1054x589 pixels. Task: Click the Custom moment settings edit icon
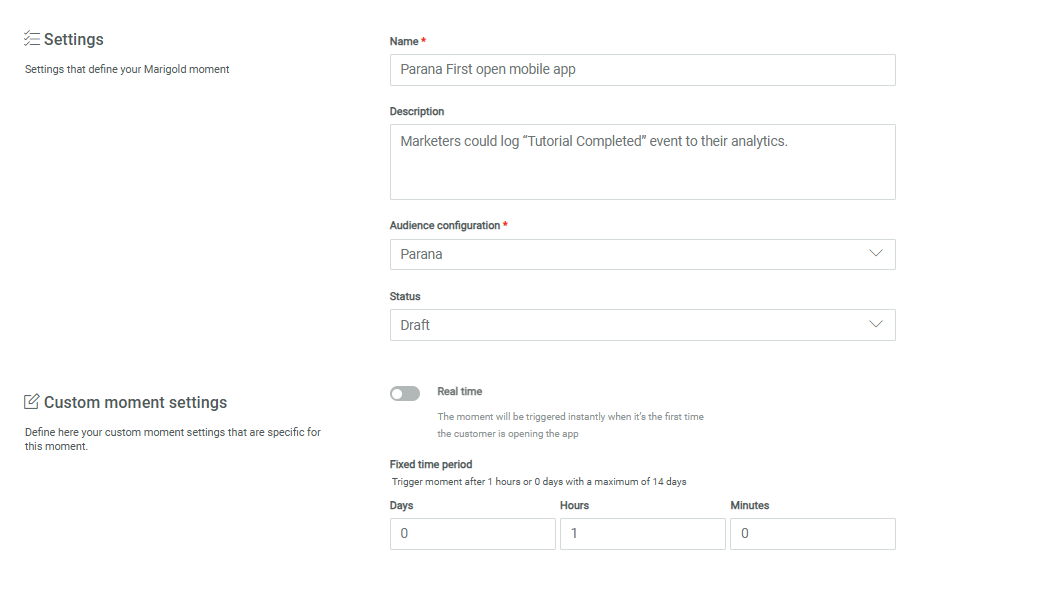(32, 402)
